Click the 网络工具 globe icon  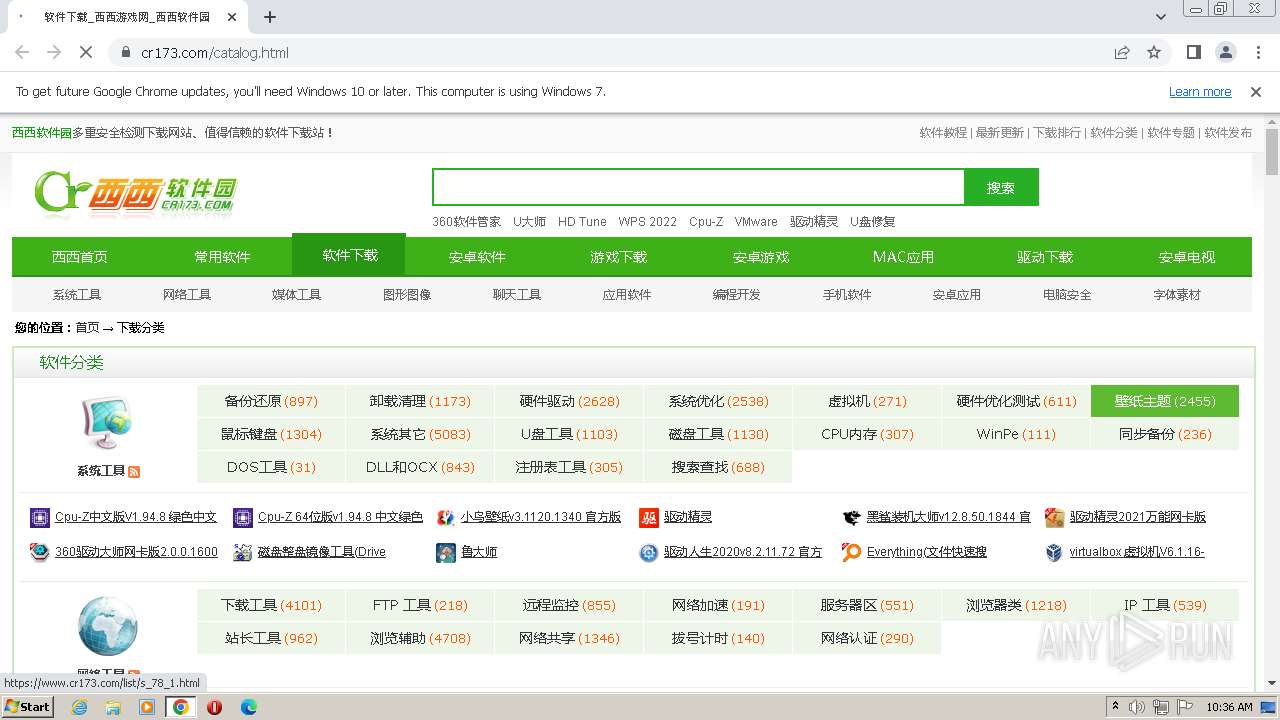pyautogui.click(x=107, y=626)
